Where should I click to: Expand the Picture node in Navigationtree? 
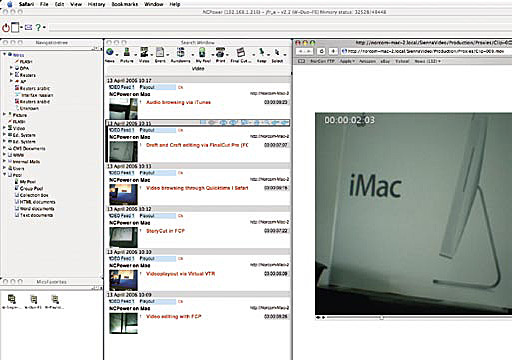click(5, 114)
